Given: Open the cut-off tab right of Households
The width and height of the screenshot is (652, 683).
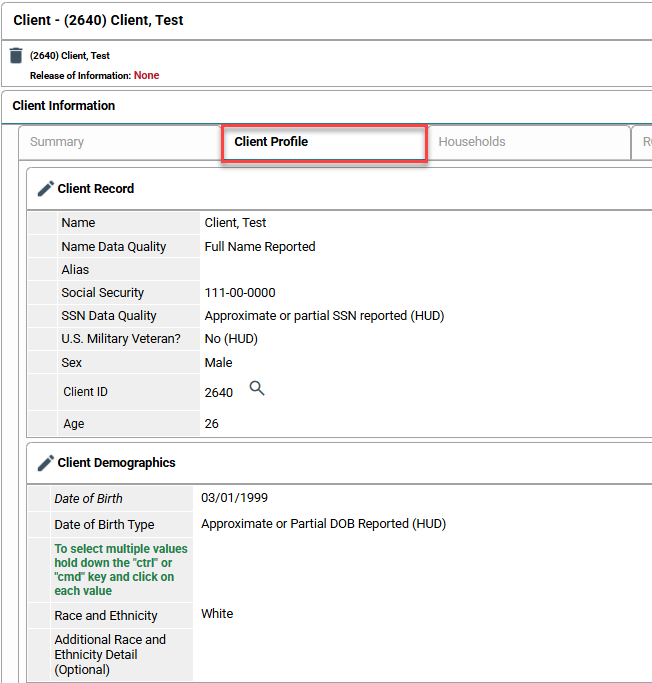Looking at the screenshot, I should [x=643, y=142].
